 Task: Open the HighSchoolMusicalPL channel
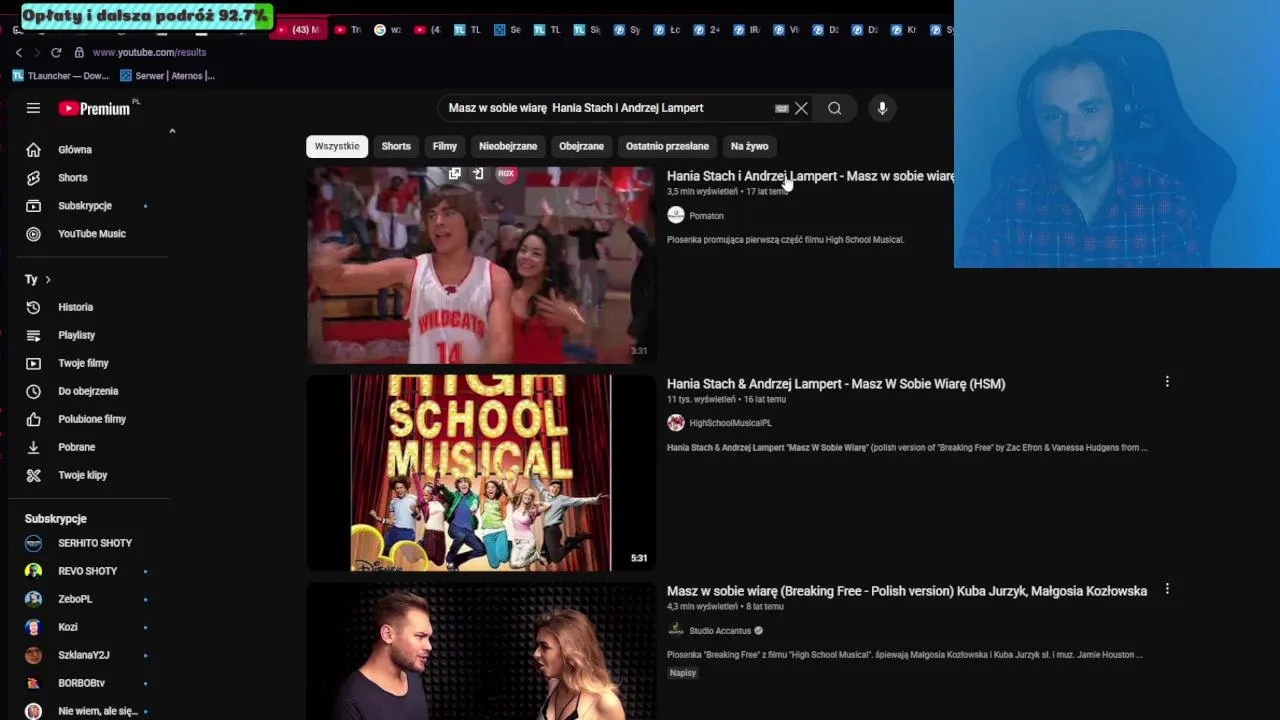pyautogui.click(x=730, y=423)
